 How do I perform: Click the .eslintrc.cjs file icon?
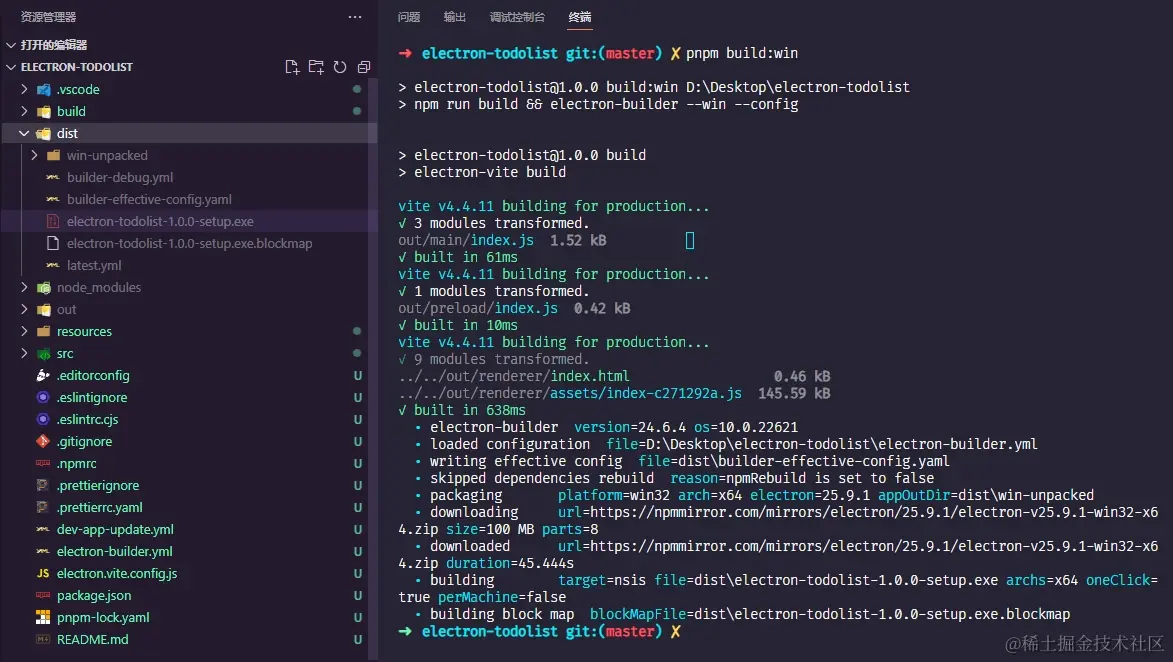click(x=43, y=420)
